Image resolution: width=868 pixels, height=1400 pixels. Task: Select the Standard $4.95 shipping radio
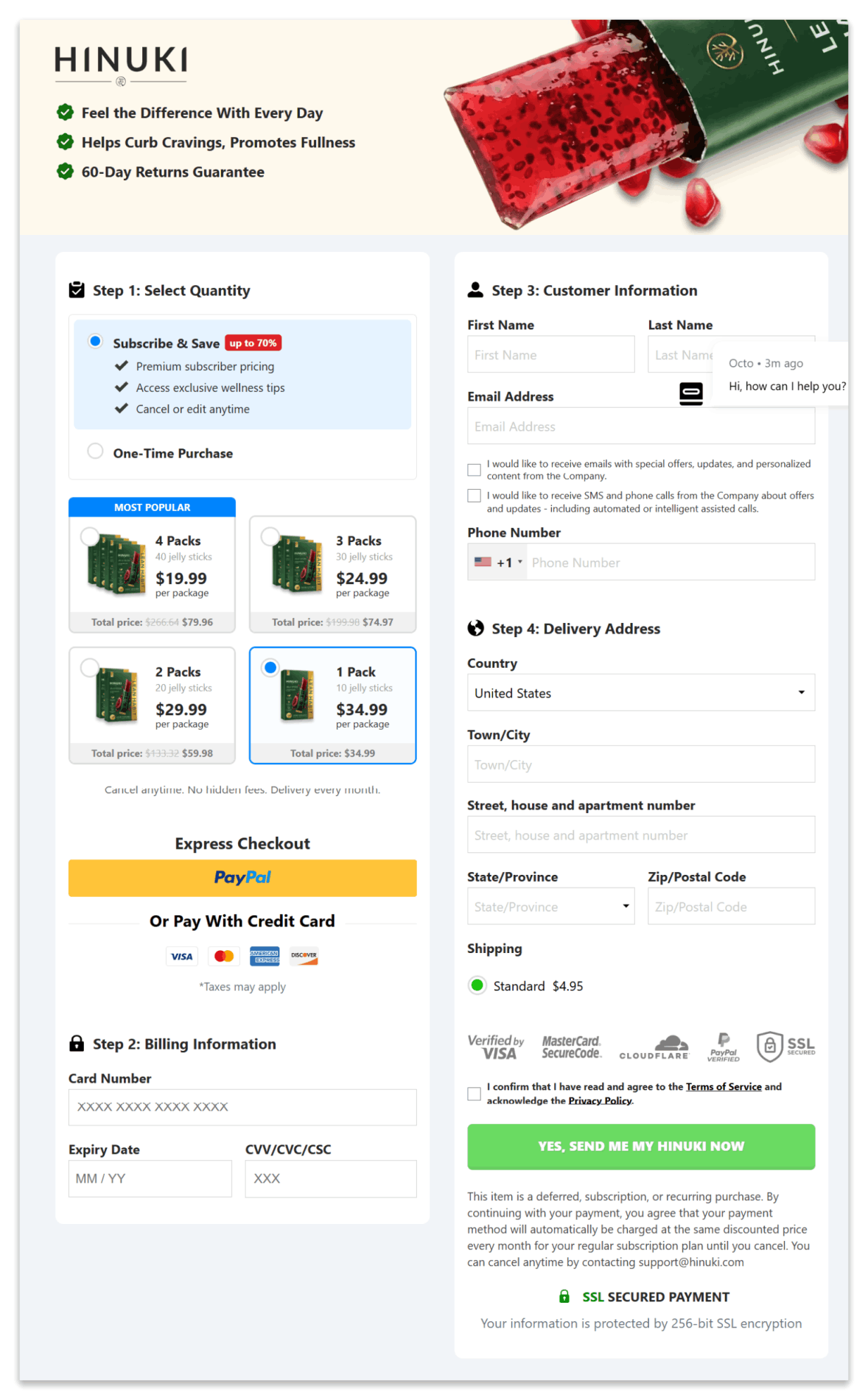(x=477, y=985)
